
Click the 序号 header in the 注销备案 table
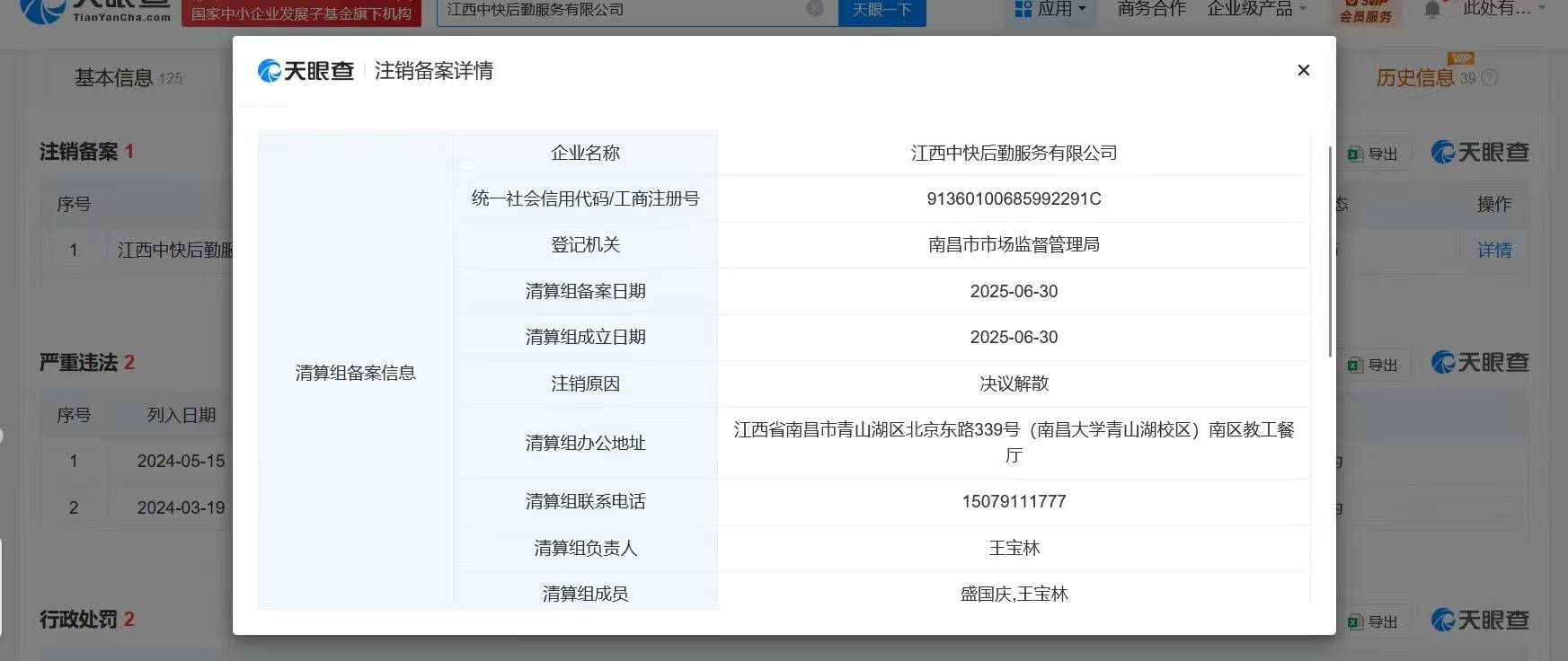74,204
